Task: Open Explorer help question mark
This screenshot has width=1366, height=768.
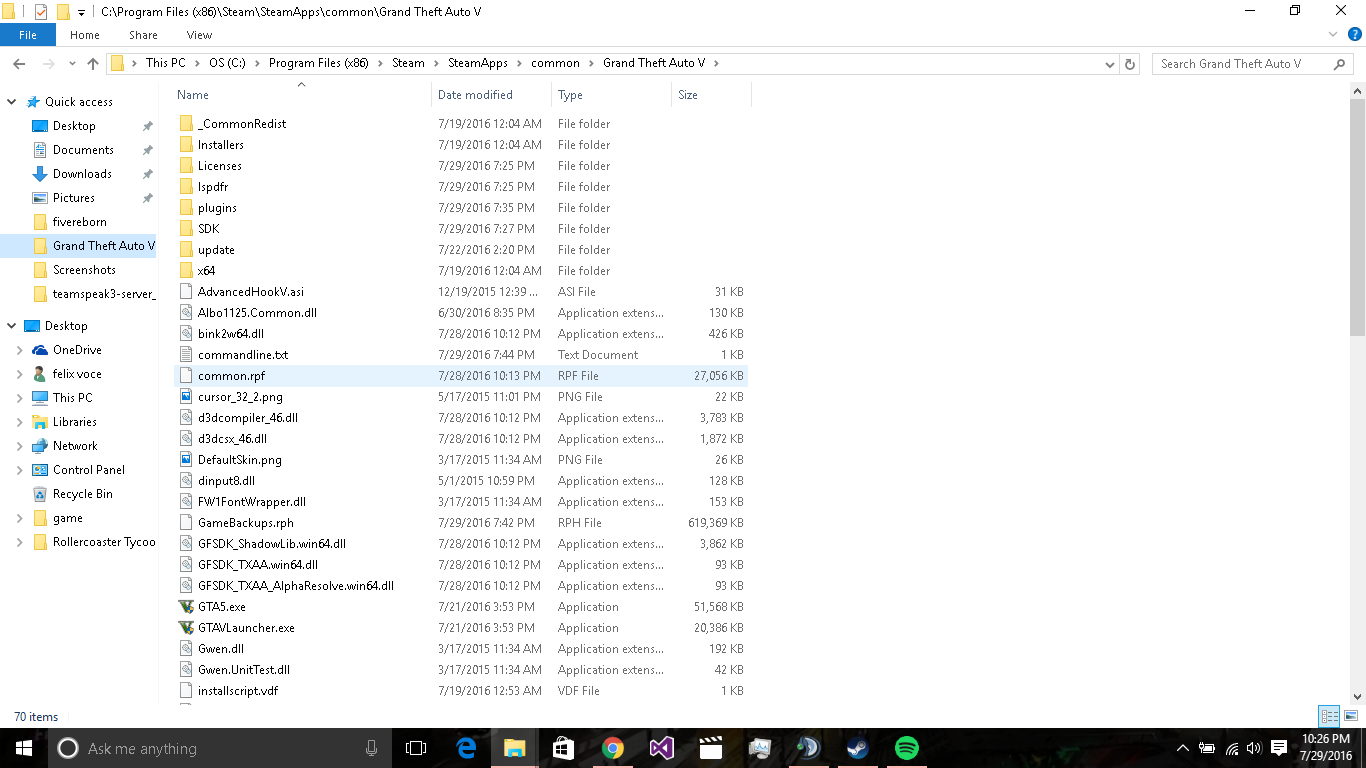Action: 1354,34
